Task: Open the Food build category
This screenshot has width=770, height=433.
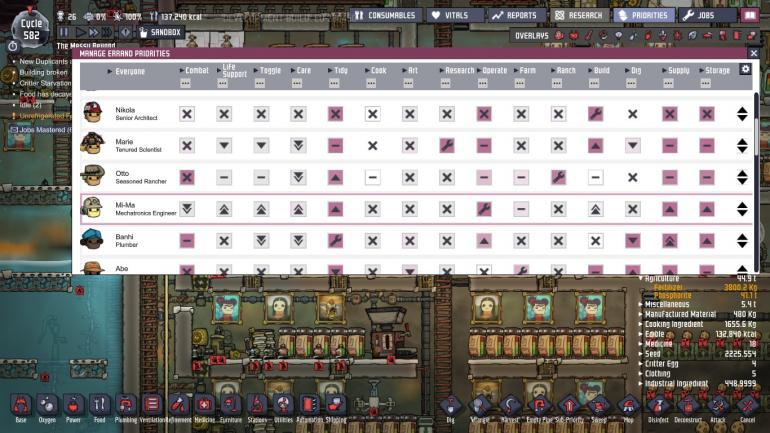Action: point(99,407)
